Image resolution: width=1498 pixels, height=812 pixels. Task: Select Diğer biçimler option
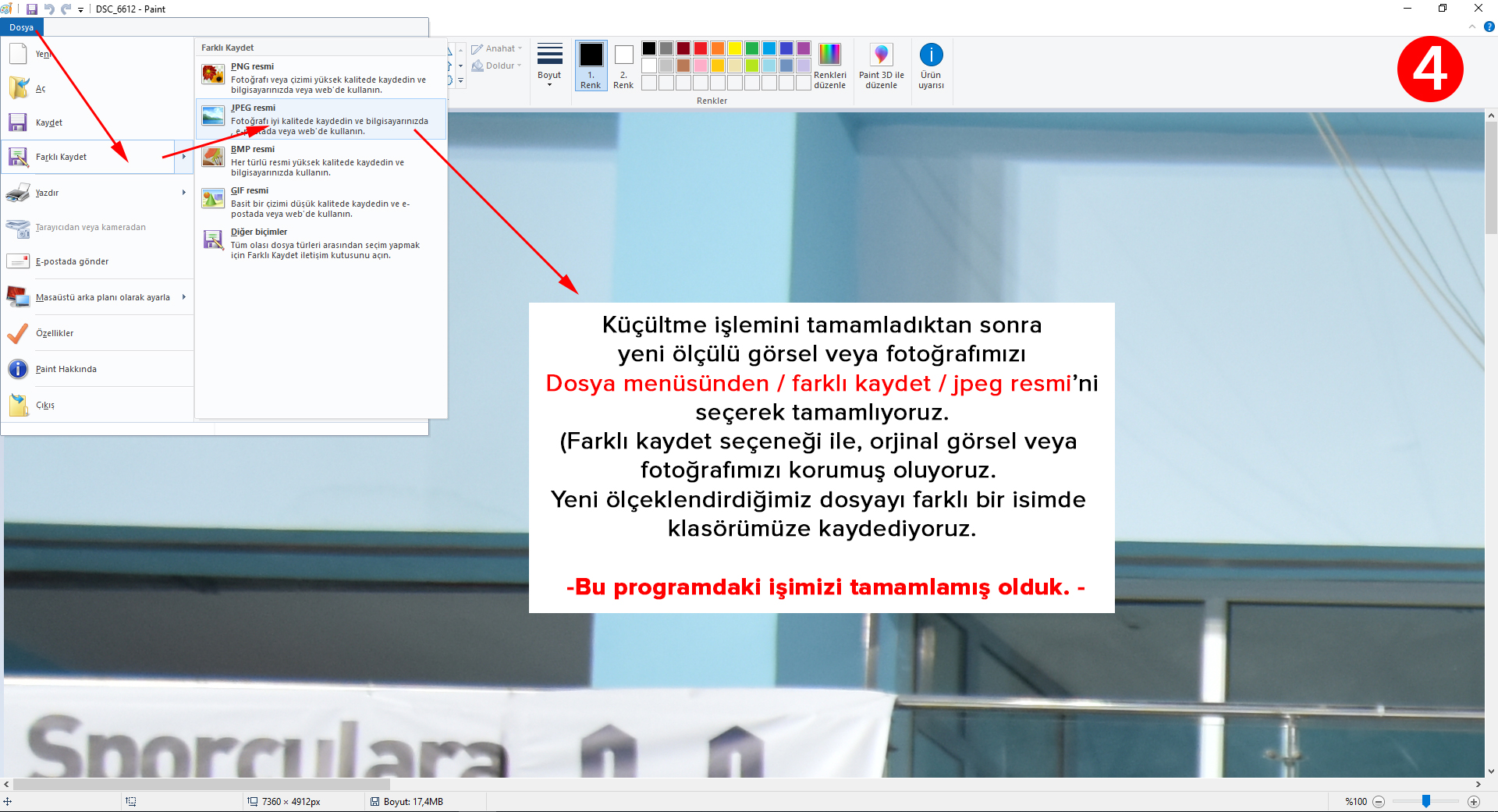(321, 243)
